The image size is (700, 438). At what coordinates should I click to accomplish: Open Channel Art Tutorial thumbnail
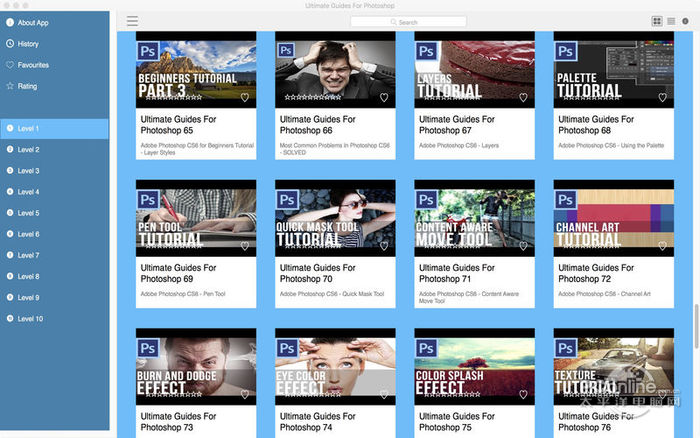(614, 218)
